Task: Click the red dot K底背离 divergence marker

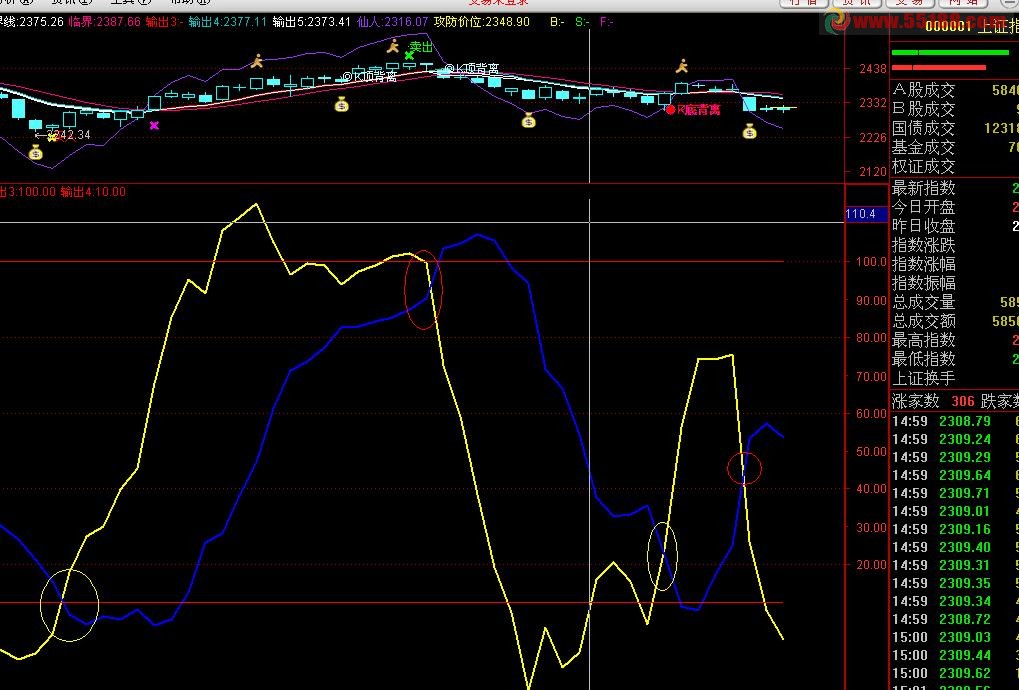Action: click(671, 110)
